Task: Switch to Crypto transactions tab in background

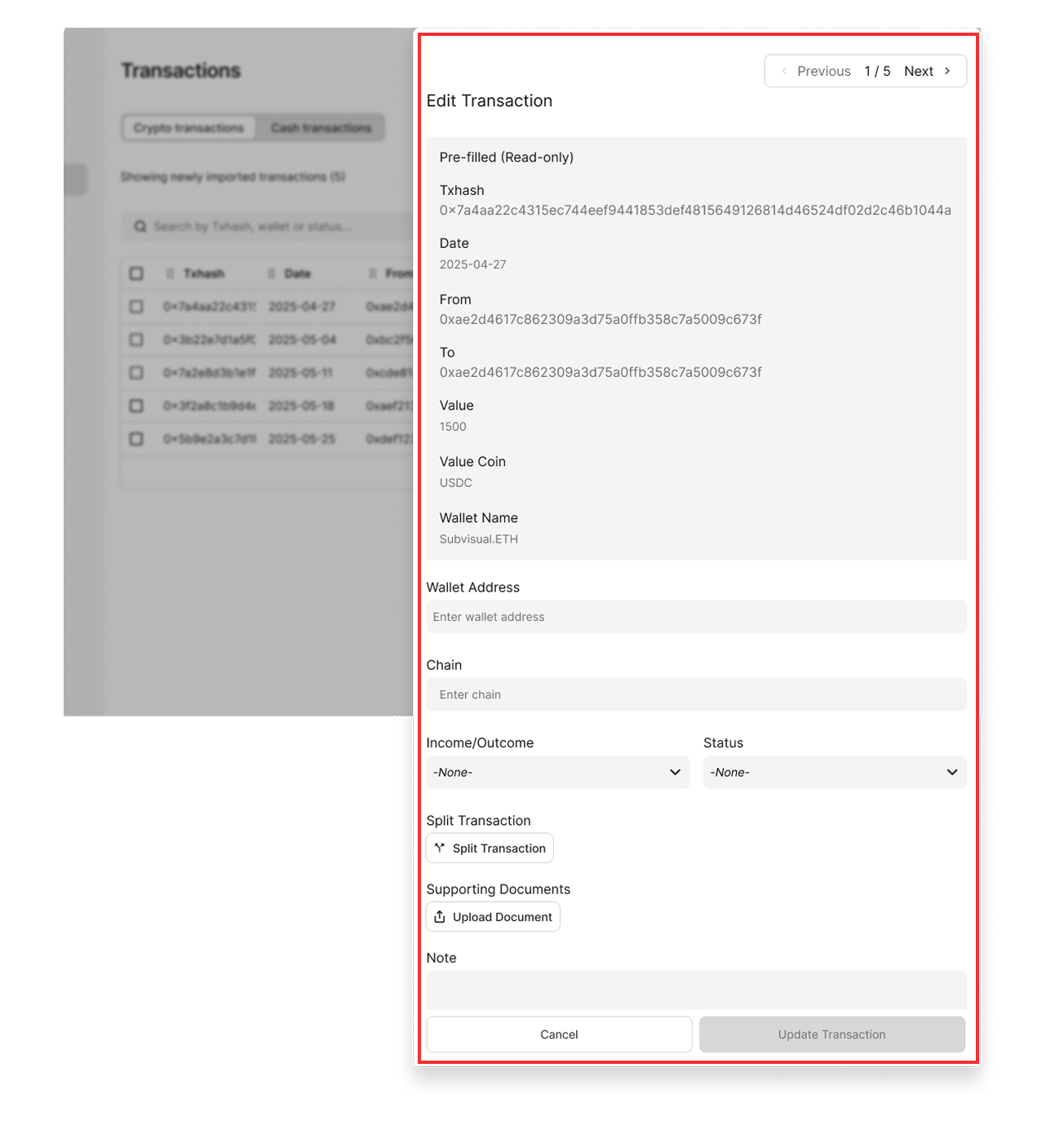Action: [x=188, y=128]
